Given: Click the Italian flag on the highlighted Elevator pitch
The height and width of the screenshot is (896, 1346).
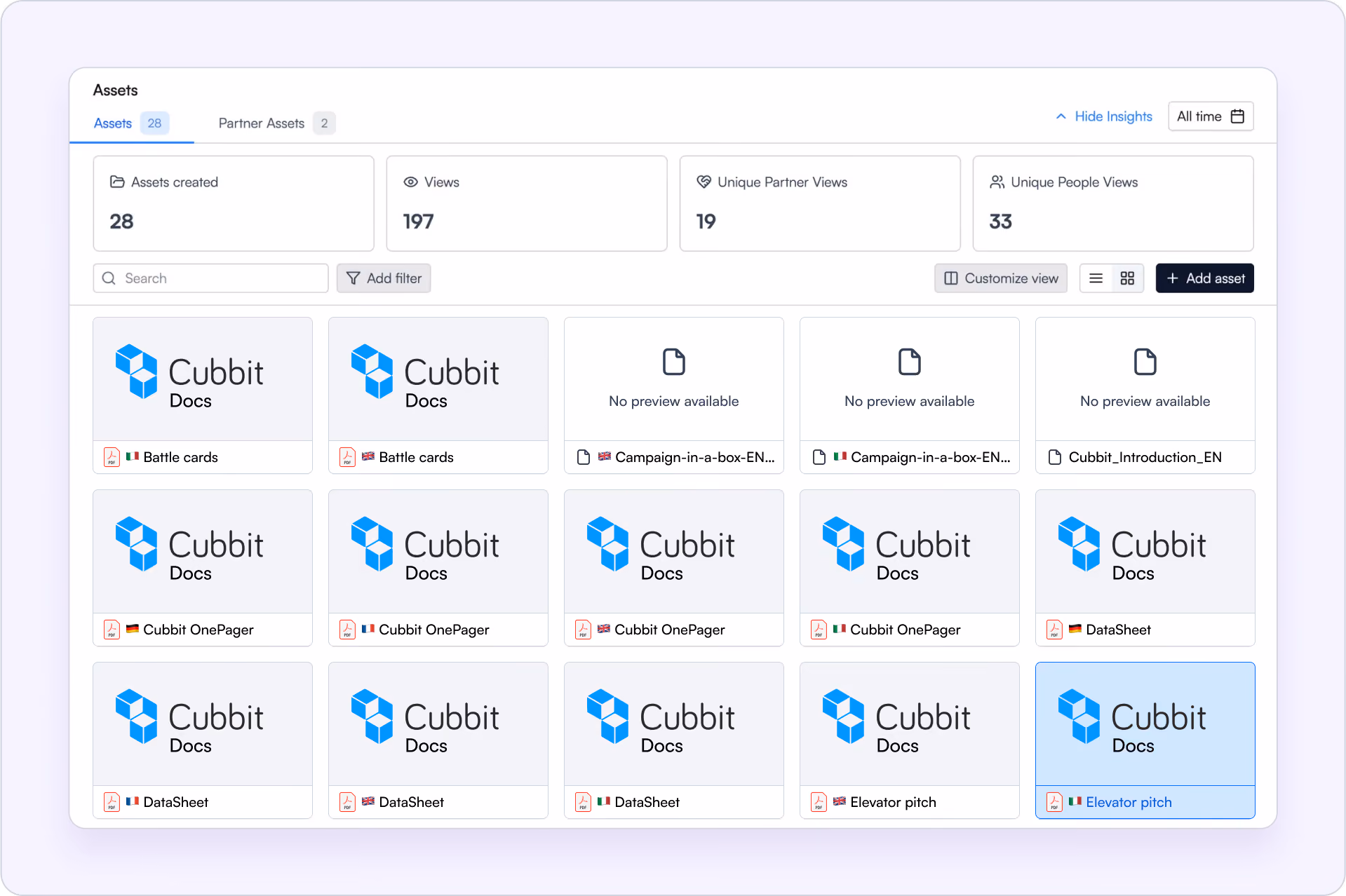Looking at the screenshot, I should (1075, 801).
